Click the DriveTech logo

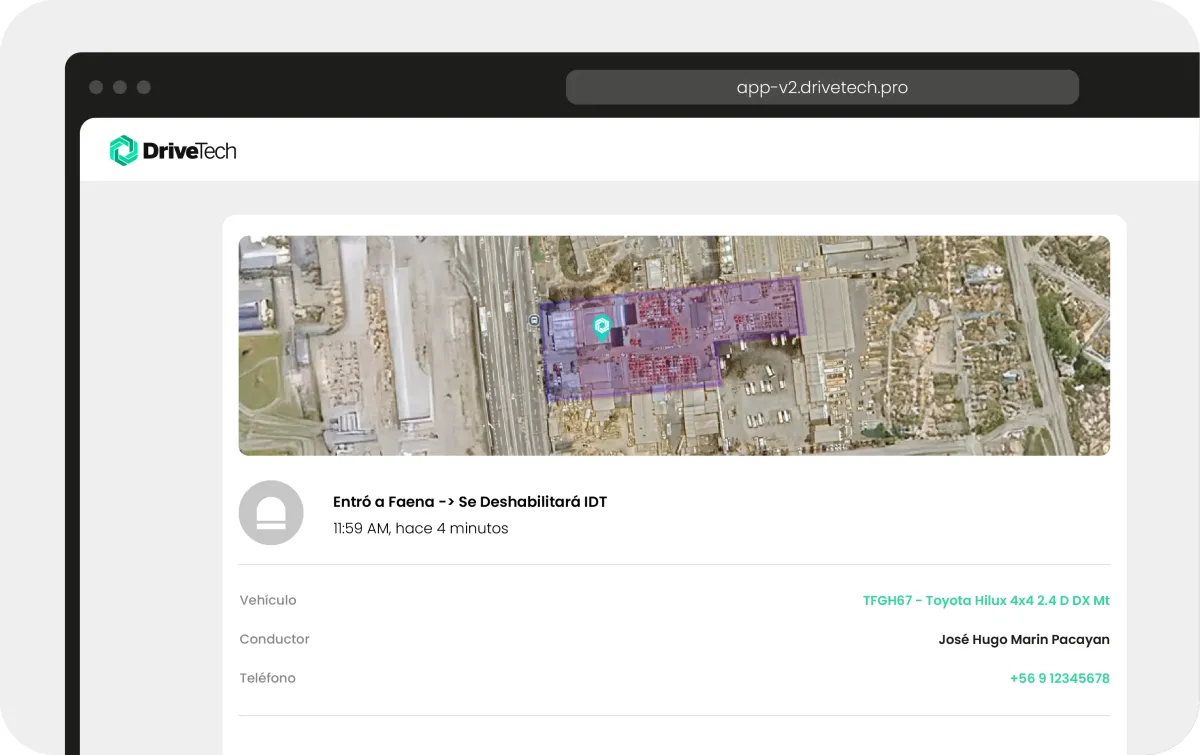pyautogui.click(x=173, y=151)
